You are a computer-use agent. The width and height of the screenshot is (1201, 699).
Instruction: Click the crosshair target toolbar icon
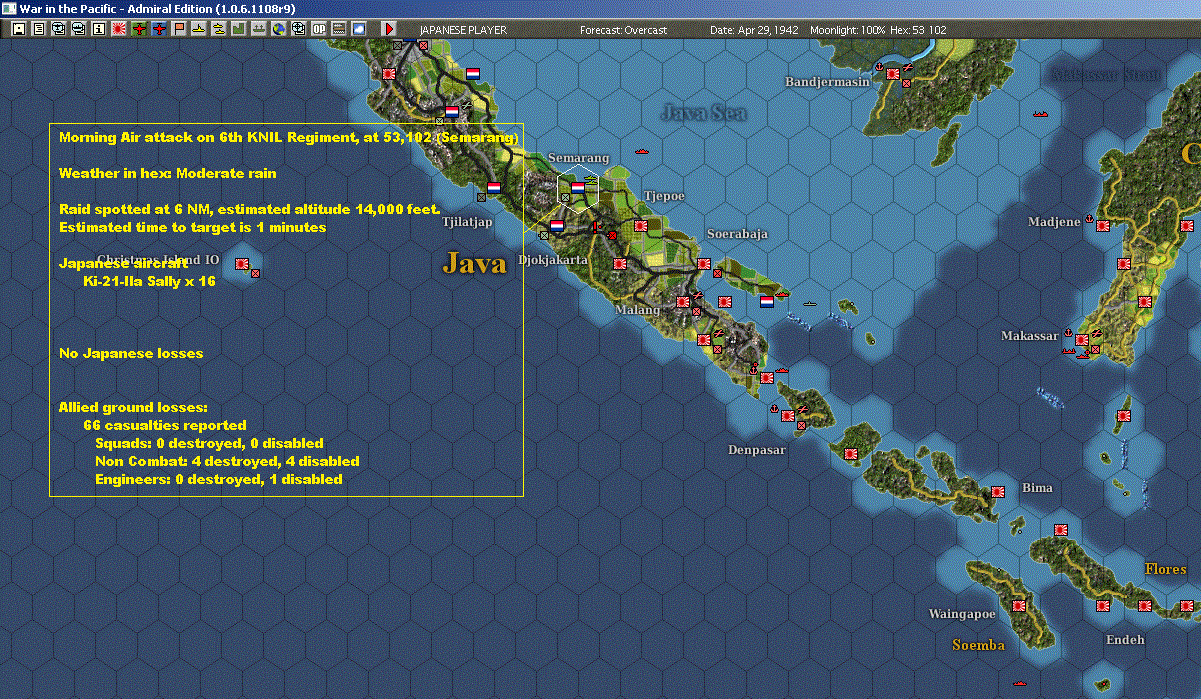click(x=299, y=29)
